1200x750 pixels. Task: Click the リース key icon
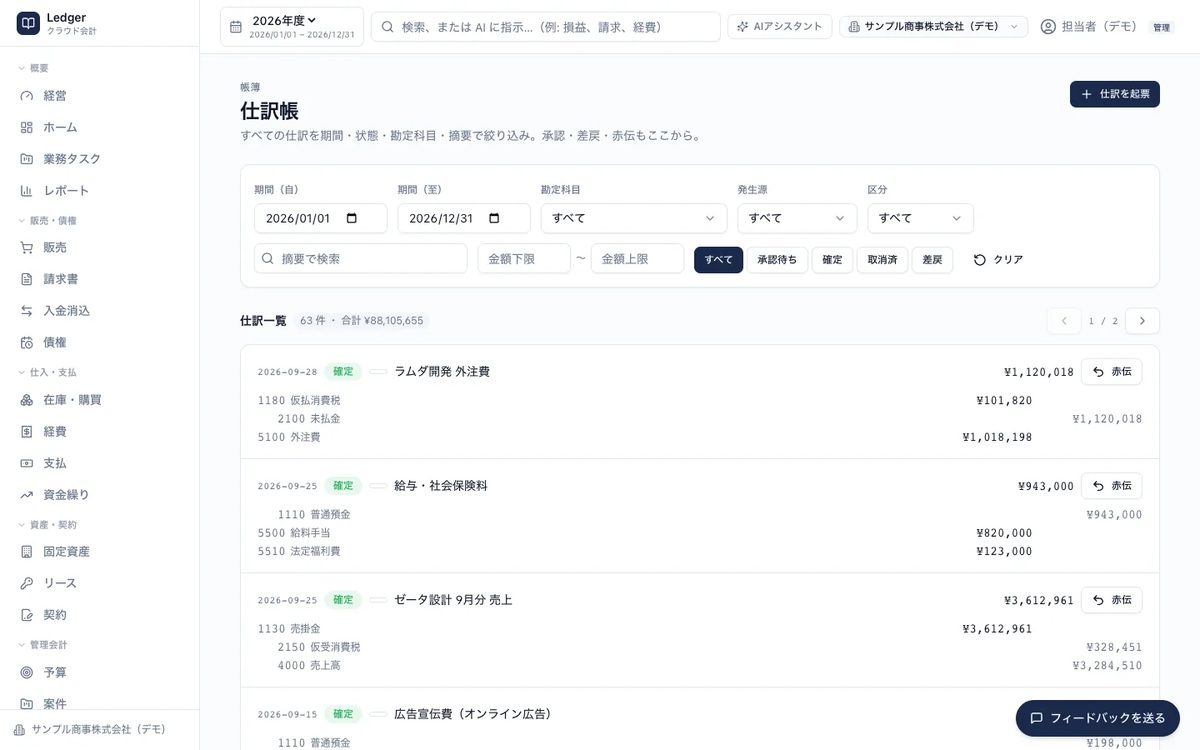pyautogui.click(x=27, y=583)
